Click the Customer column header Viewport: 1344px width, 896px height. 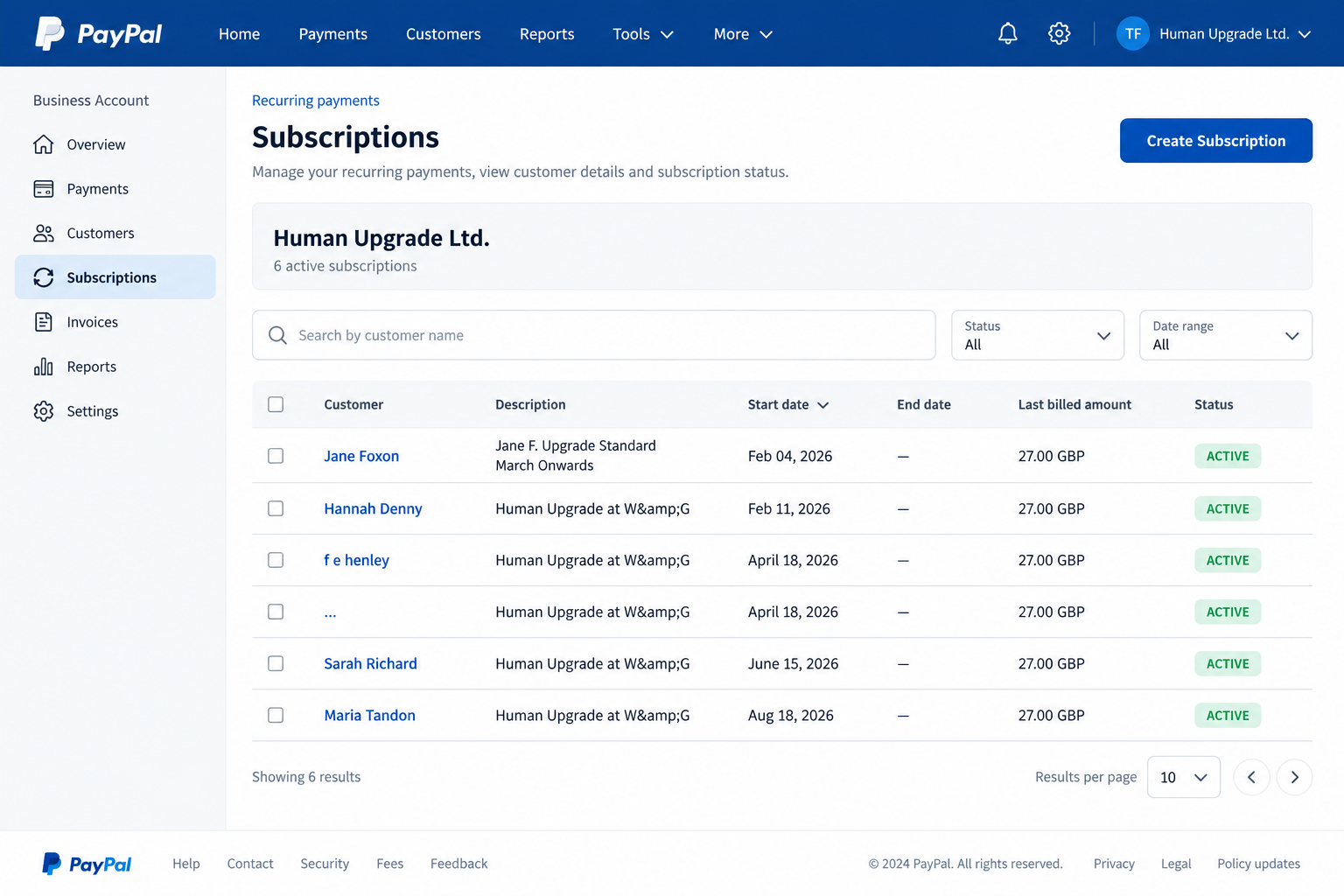pos(353,404)
